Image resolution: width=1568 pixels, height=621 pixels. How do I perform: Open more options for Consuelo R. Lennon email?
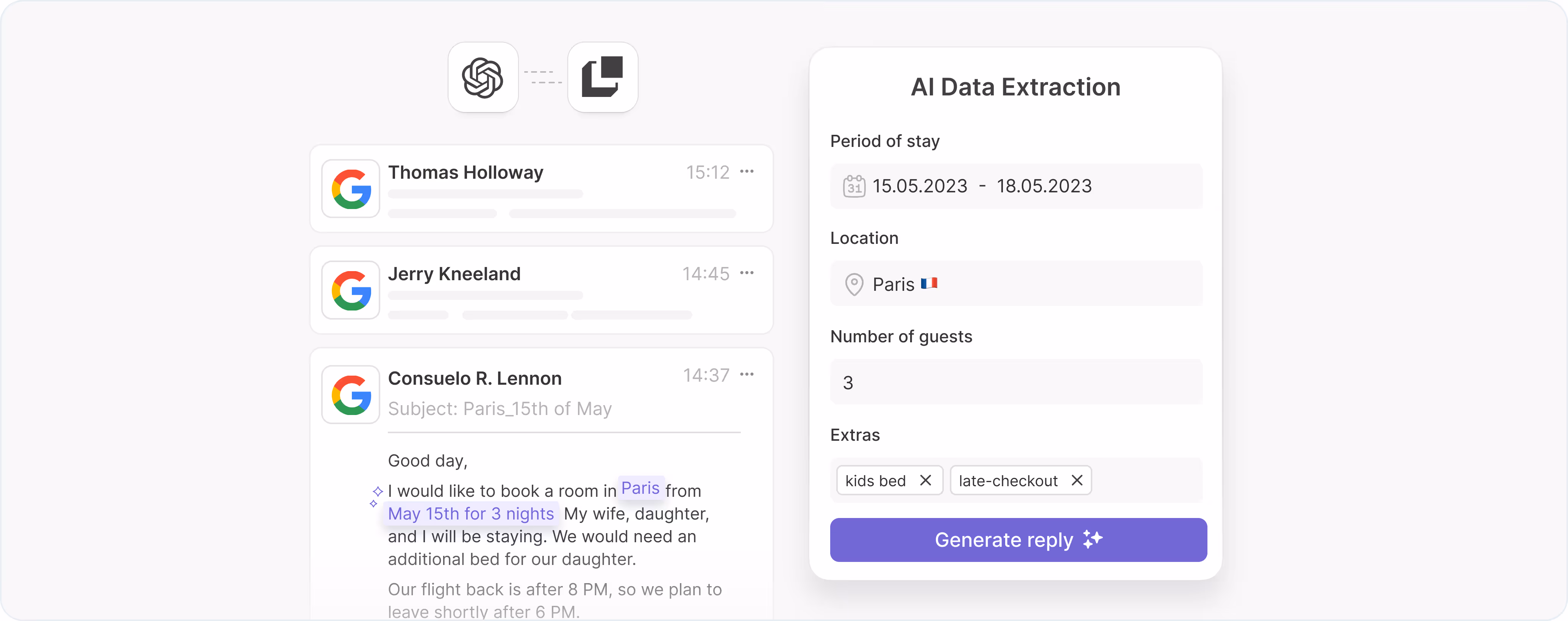click(747, 374)
